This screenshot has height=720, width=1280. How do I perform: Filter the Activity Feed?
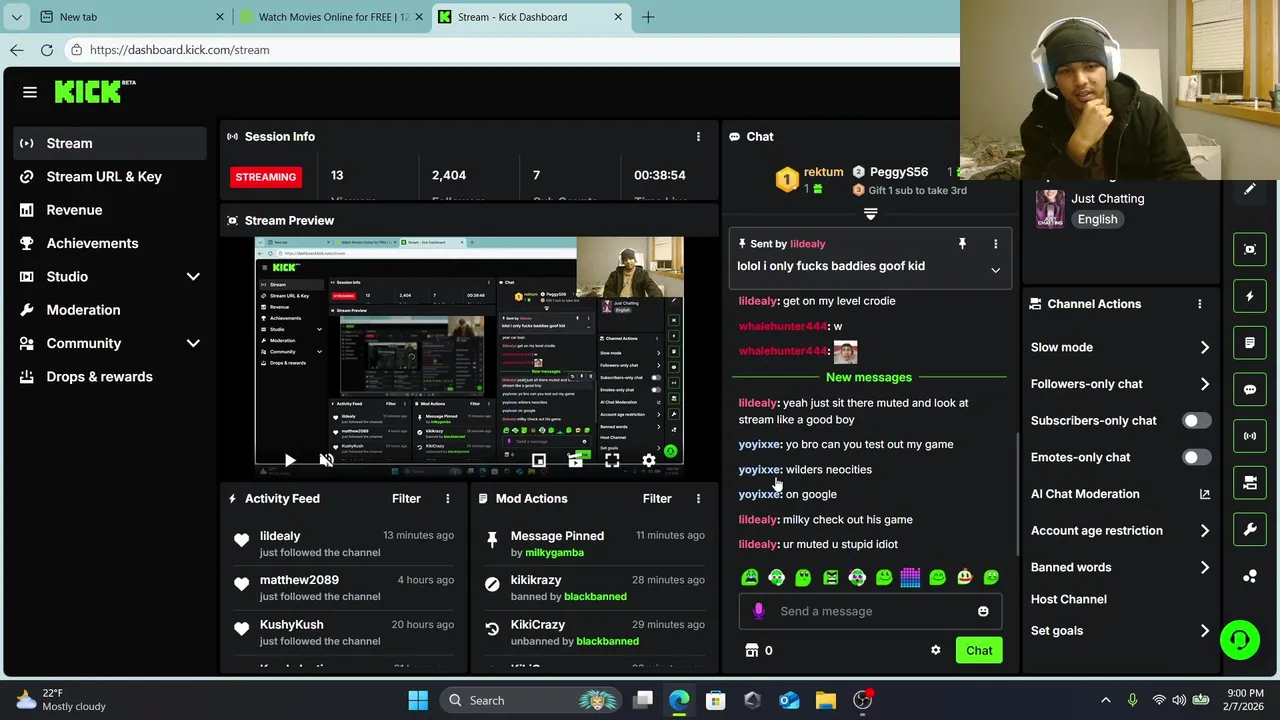pyautogui.click(x=406, y=498)
